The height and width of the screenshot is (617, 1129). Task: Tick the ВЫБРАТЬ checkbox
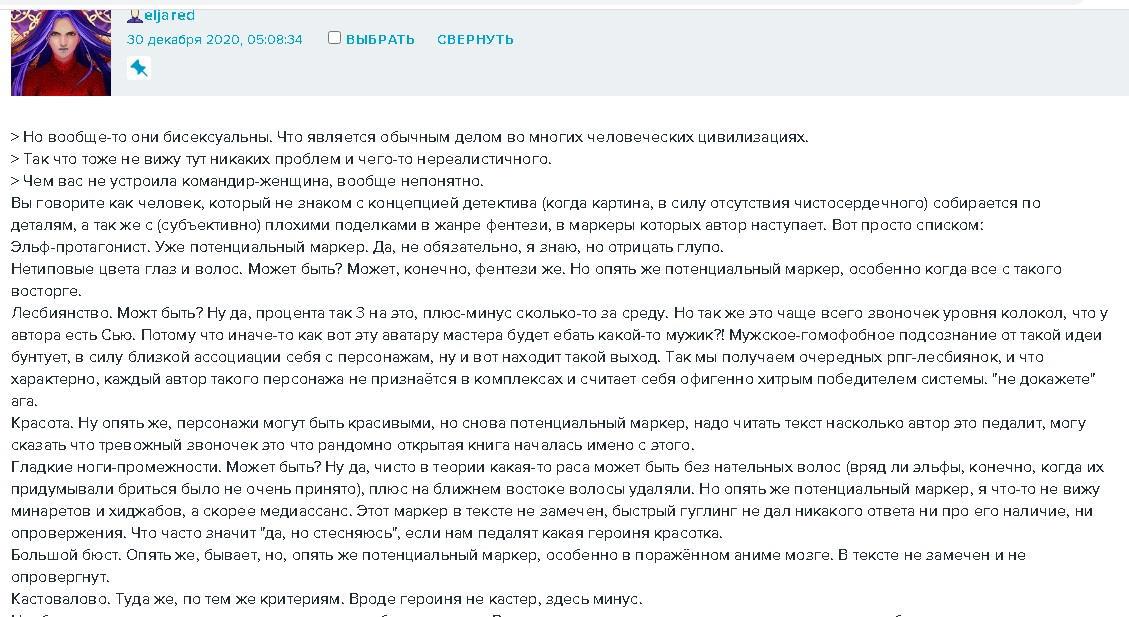pyautogui.click(x=335, y=38)
